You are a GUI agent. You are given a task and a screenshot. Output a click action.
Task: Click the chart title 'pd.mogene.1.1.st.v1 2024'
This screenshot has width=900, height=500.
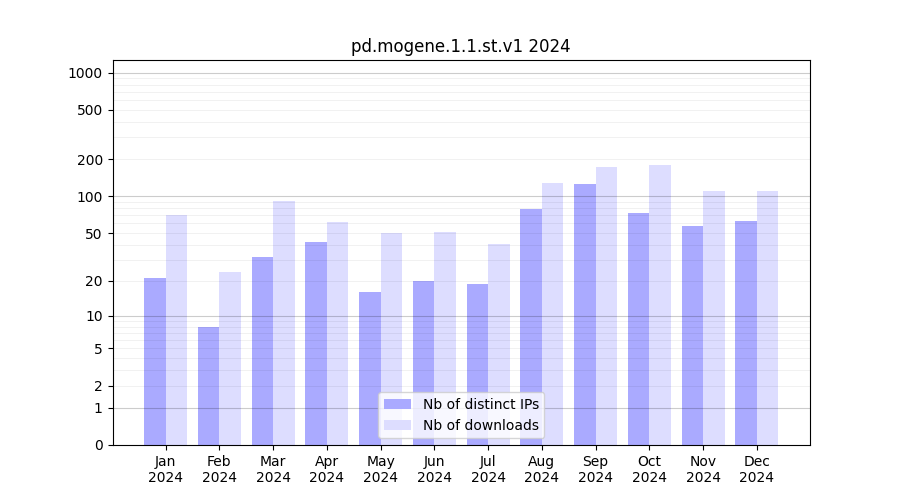coord(460,46)
